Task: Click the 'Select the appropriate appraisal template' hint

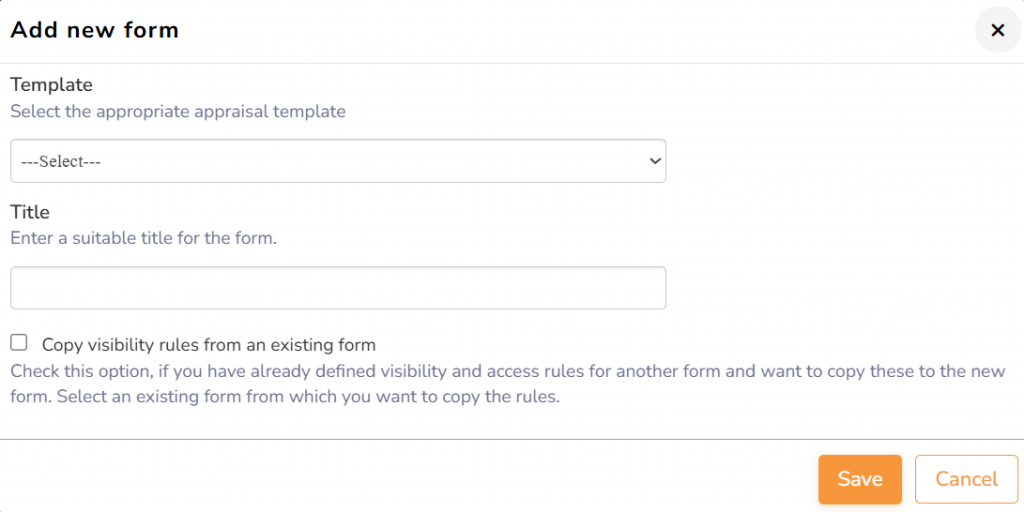Action: click(x=178, y=111)
